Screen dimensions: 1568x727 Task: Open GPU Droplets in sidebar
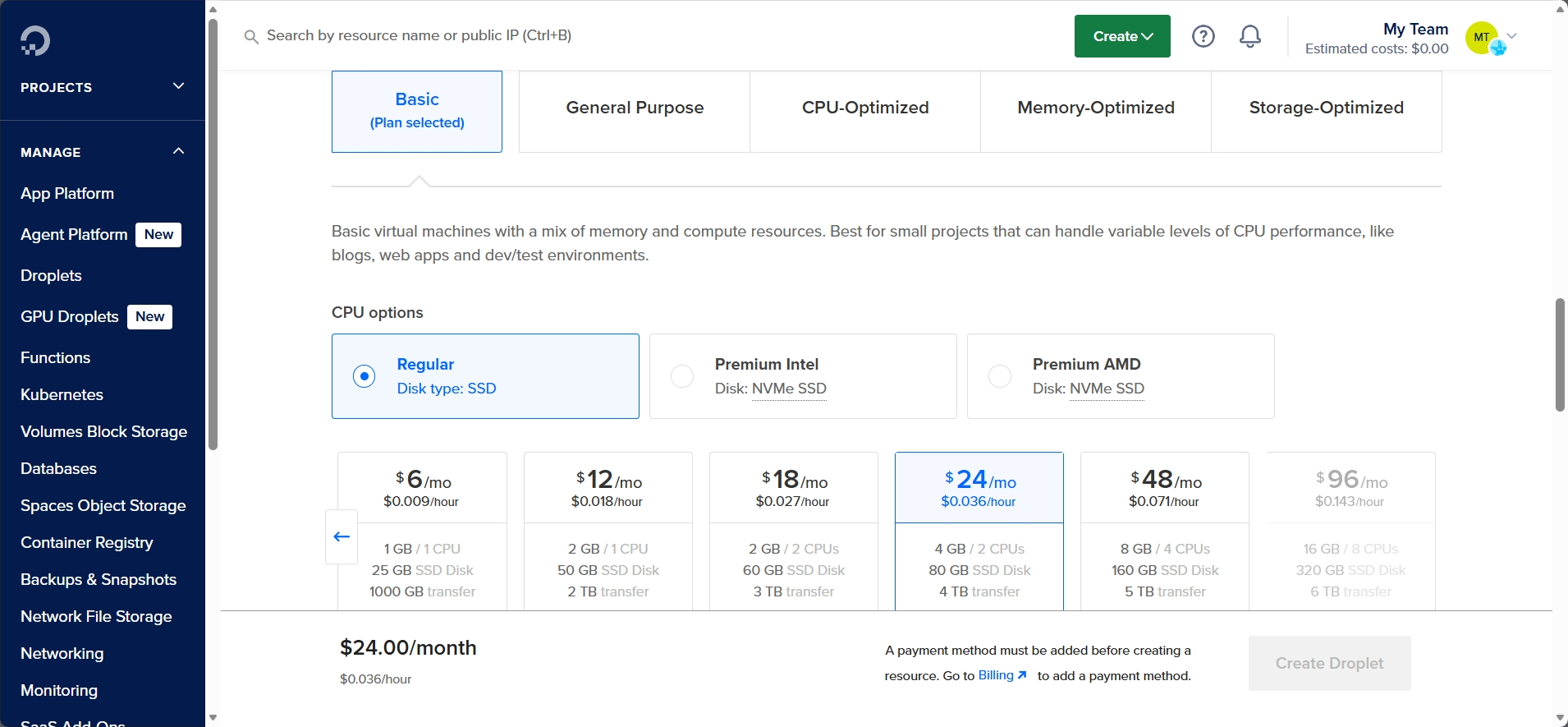70,316
